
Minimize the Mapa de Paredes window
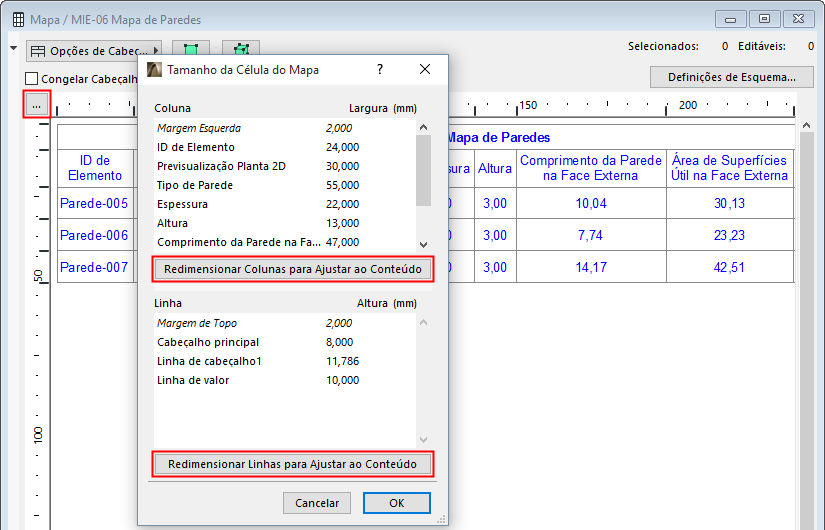(x=731, y=19)
